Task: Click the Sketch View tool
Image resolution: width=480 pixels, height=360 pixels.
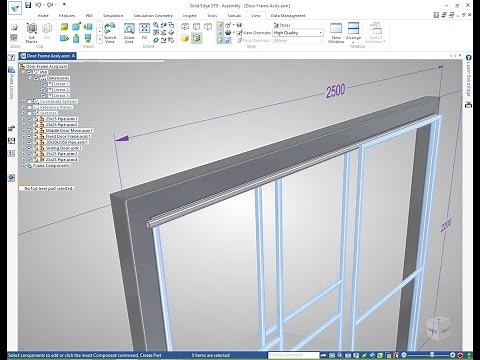Action: pos(110,33)
